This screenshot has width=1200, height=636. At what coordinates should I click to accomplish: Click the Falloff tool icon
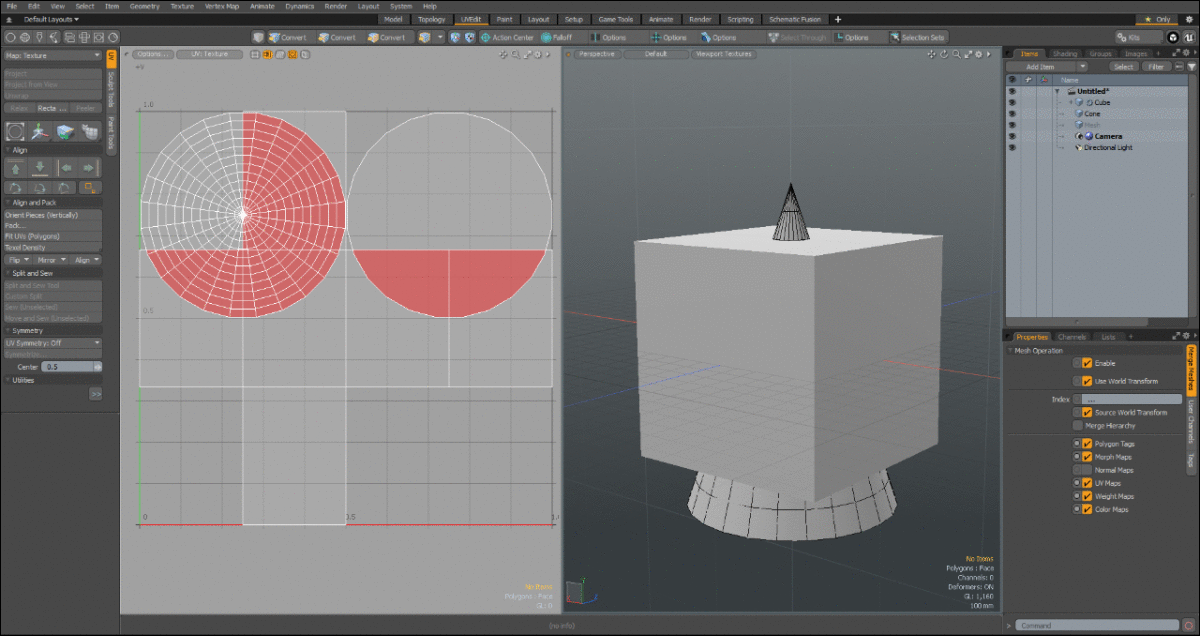click(546, 37)
